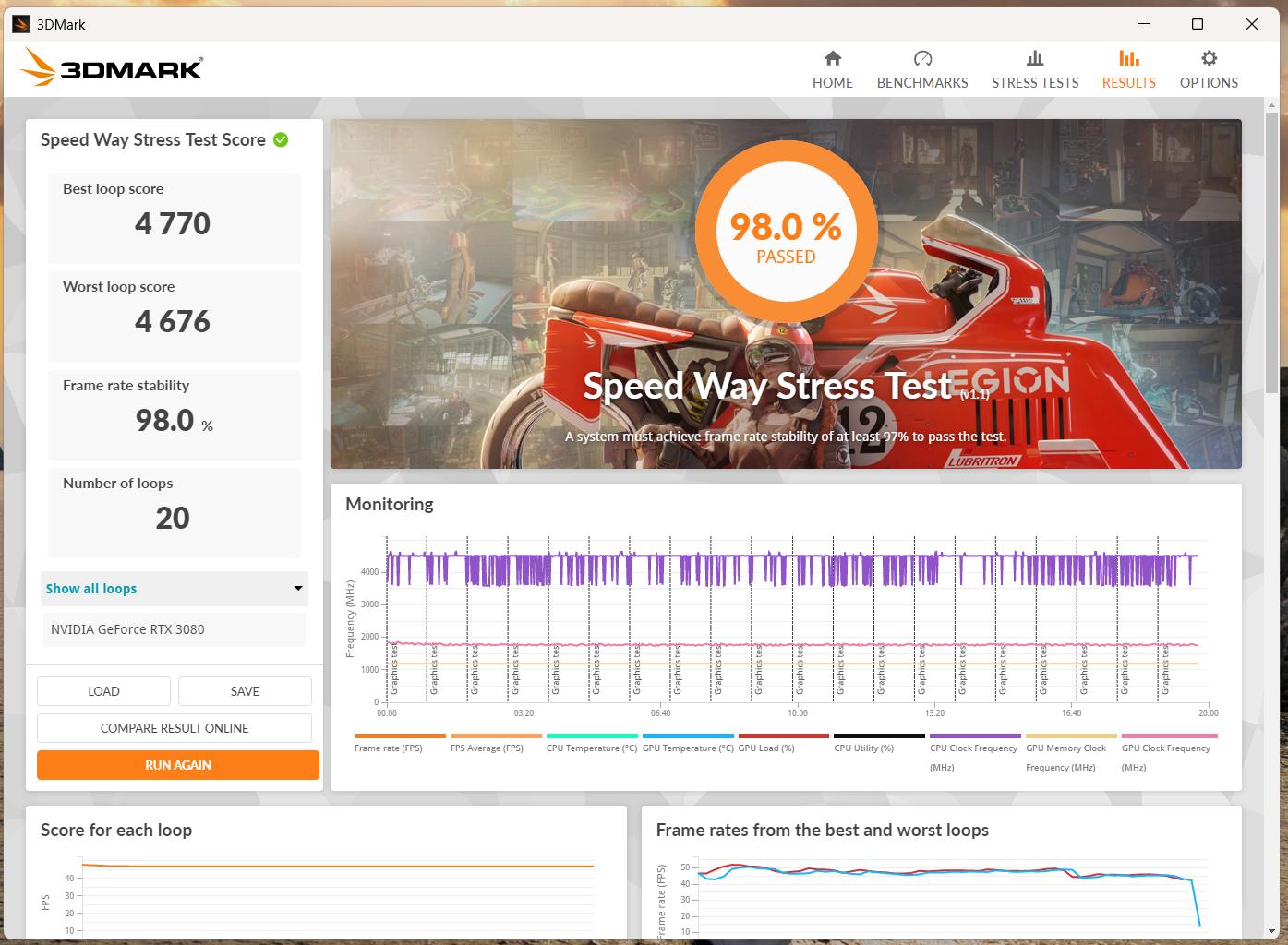
Task: Open the Benchmarks gauge icon
Action: coord(922,58)
